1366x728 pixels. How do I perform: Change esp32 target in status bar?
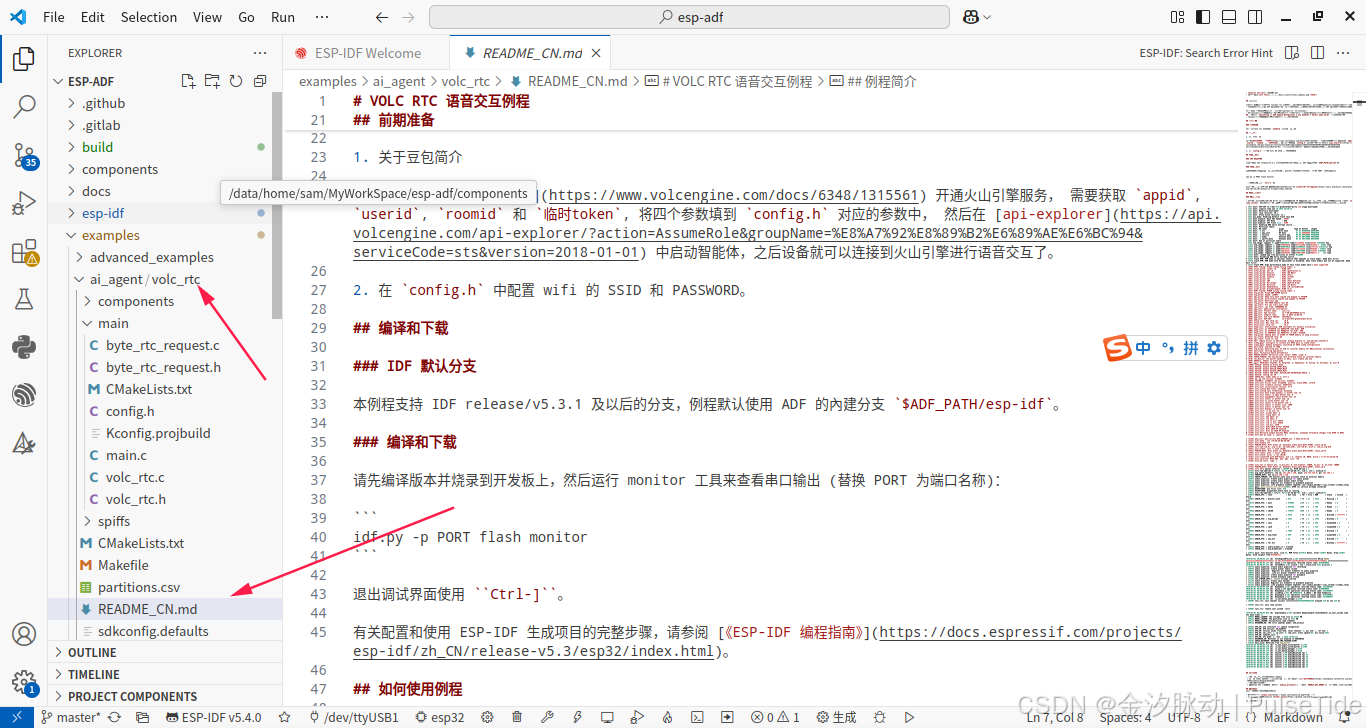click(439, 717)
